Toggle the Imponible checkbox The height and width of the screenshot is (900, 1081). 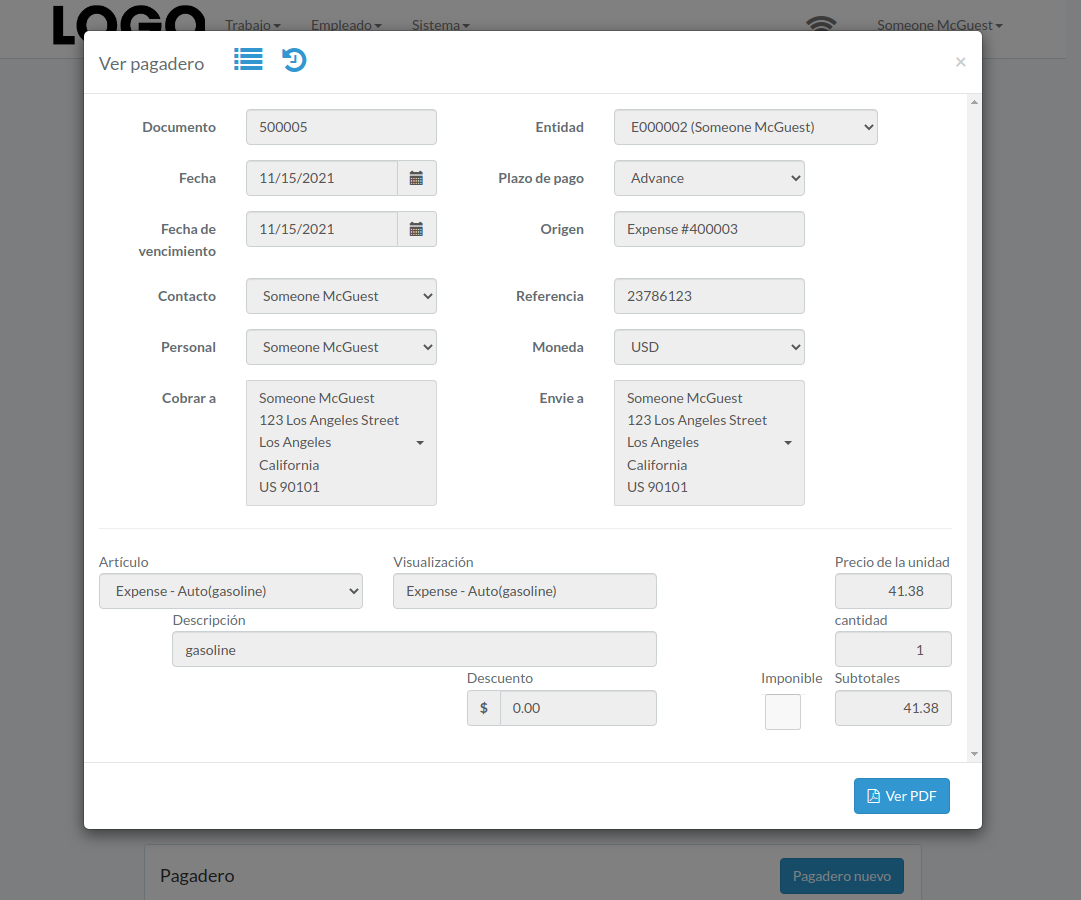782,712
